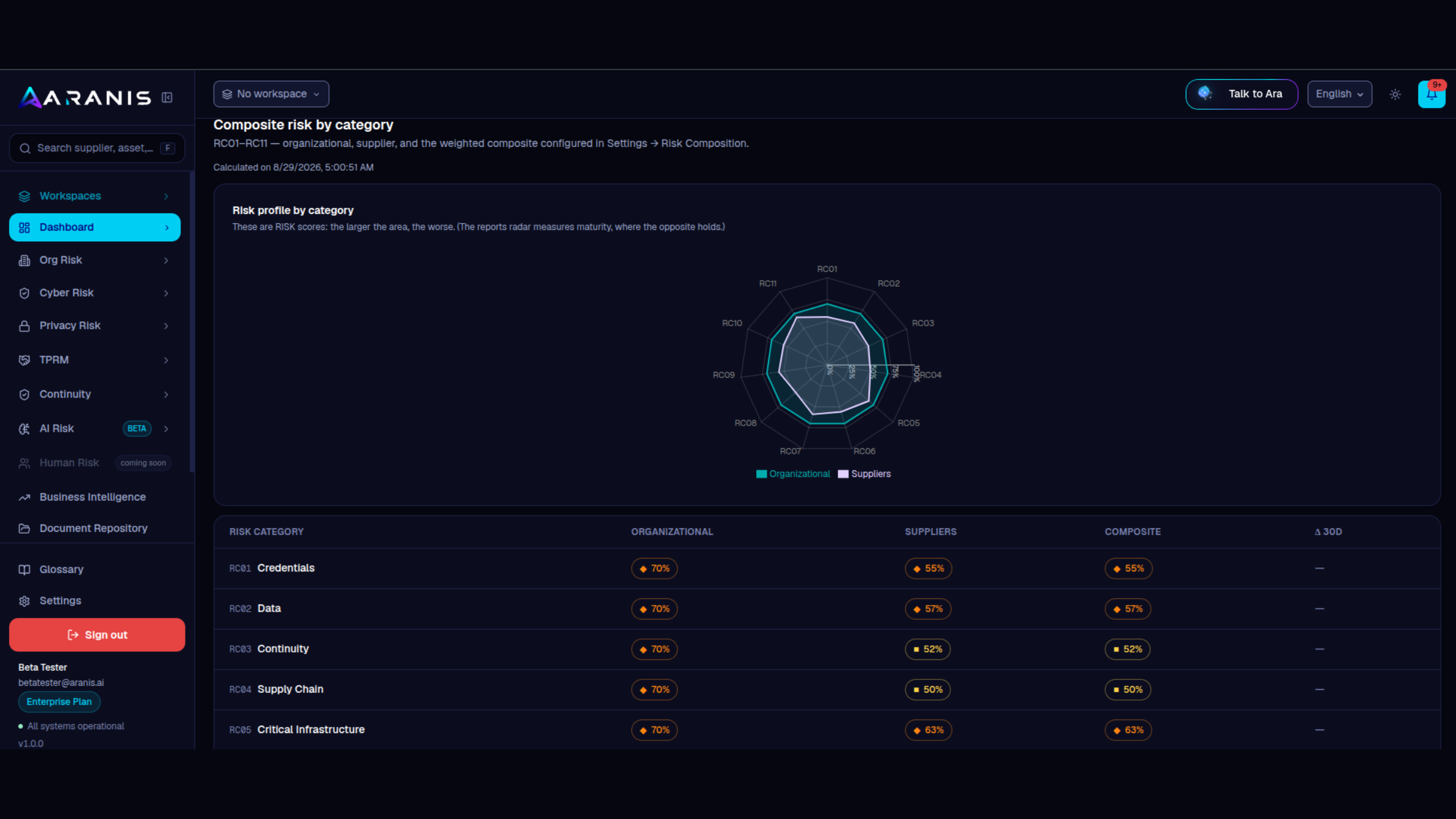The image size is (1456, 819).
Task: Click the Workspaces layers icon
Action: [x=24, y=196]
